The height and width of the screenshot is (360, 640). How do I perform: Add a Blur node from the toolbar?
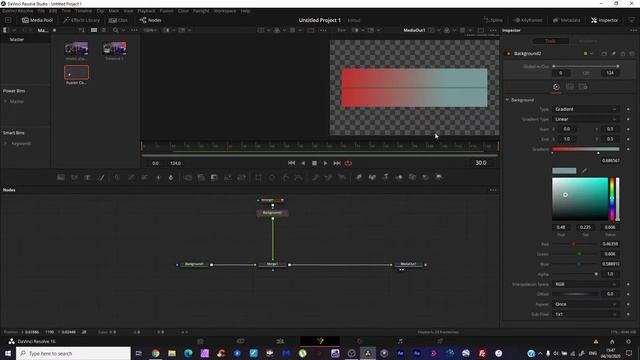[x=171, y=177]
